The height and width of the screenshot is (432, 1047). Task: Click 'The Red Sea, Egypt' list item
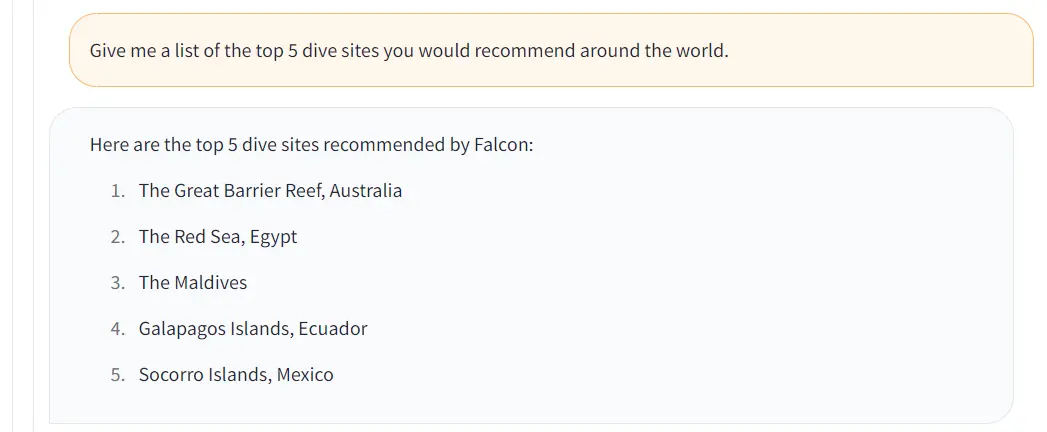pos(218,237)
